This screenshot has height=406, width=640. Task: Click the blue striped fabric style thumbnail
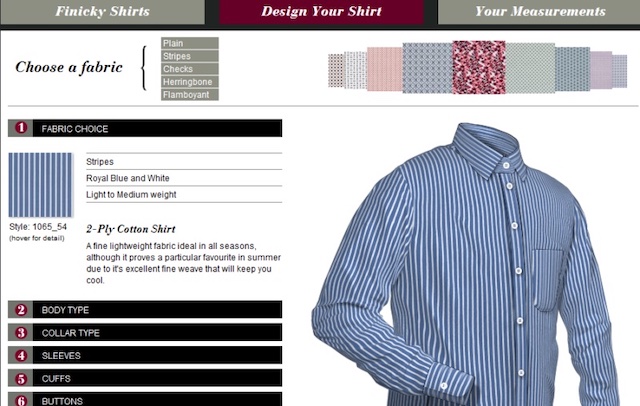[x=40, y=184]
